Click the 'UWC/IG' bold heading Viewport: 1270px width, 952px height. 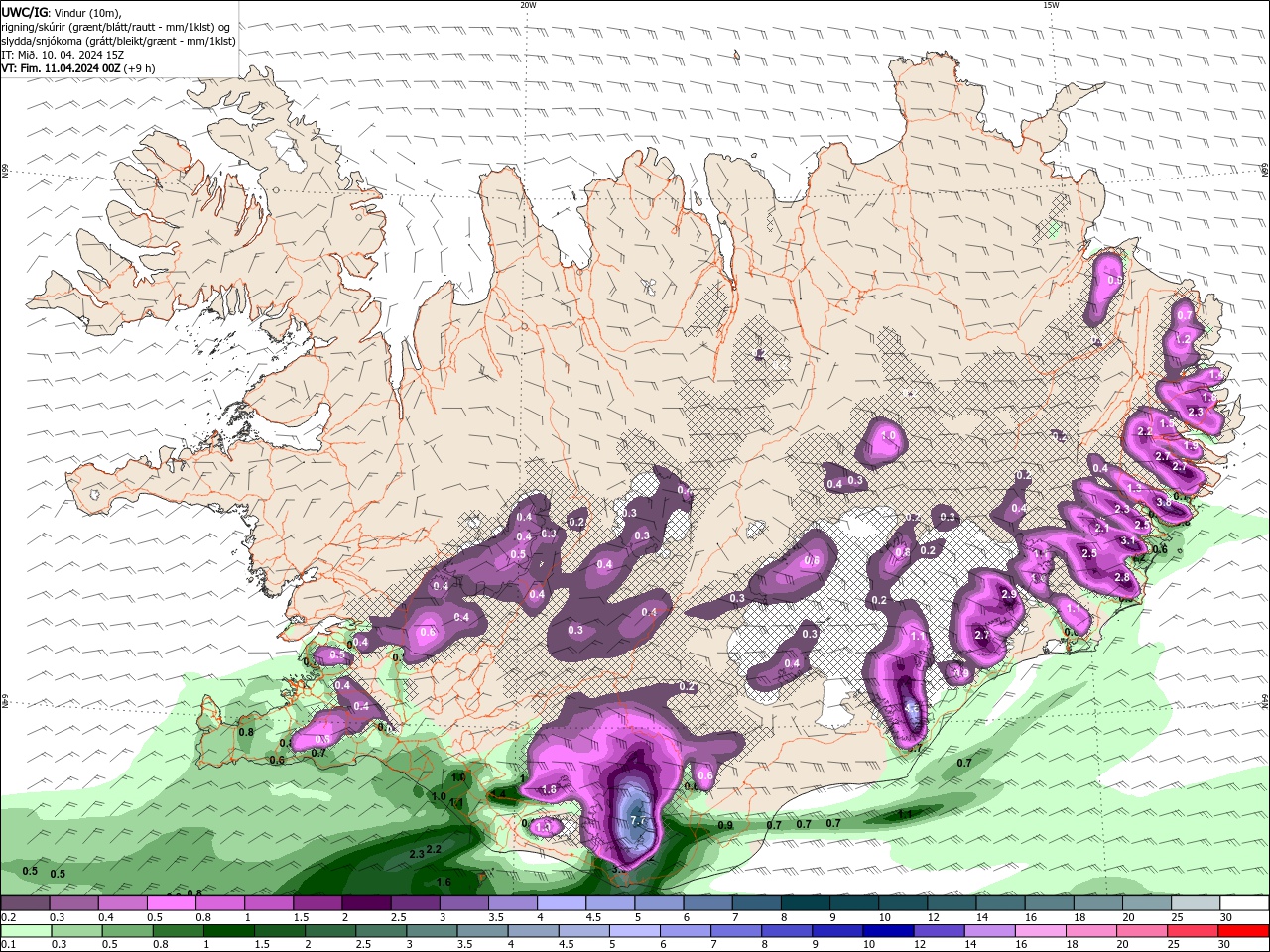pyautogui.click(x=24, y=12)
